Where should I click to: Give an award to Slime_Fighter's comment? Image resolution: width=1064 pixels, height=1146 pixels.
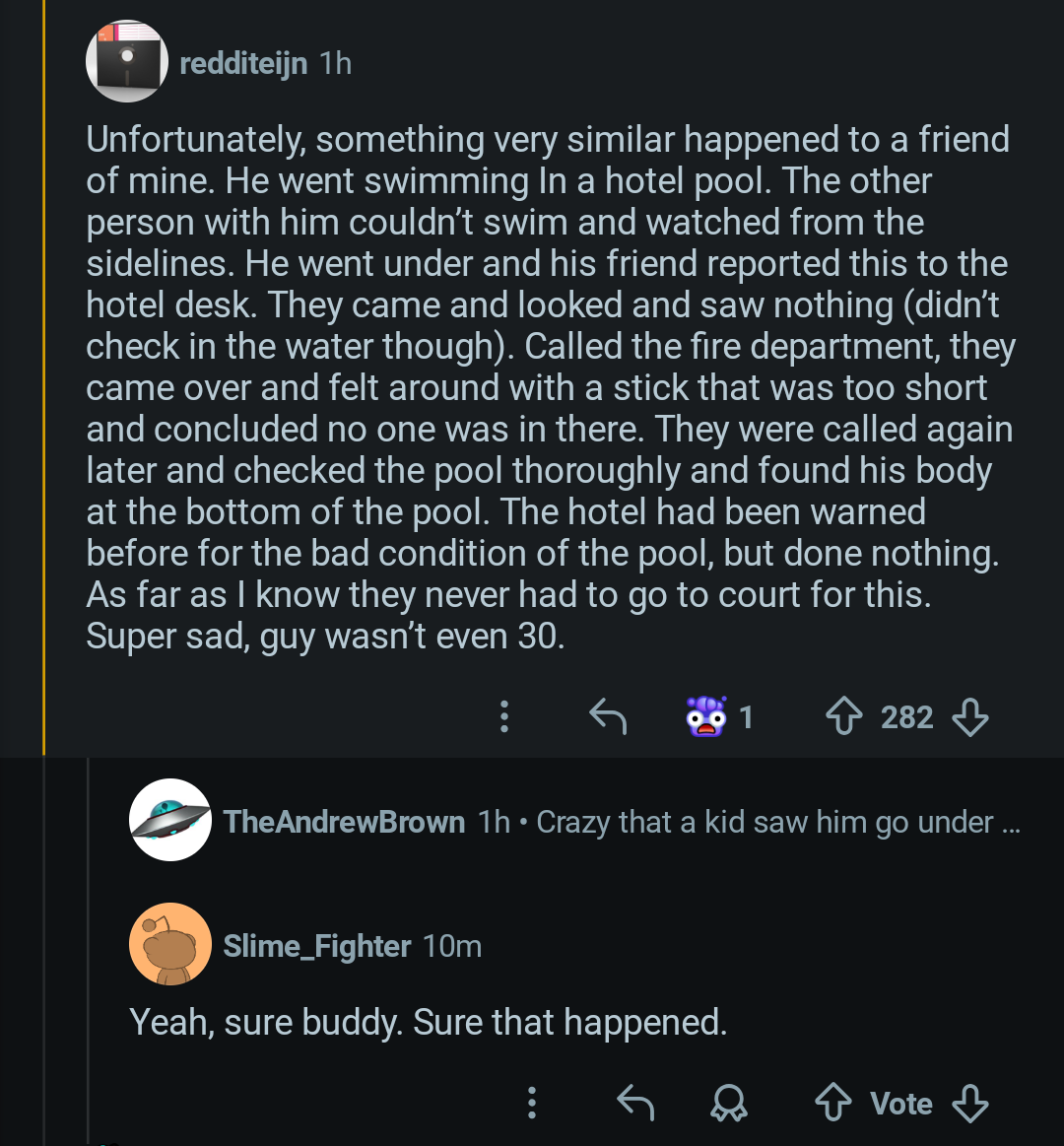pyautogui.click(x=729, y=1103)
